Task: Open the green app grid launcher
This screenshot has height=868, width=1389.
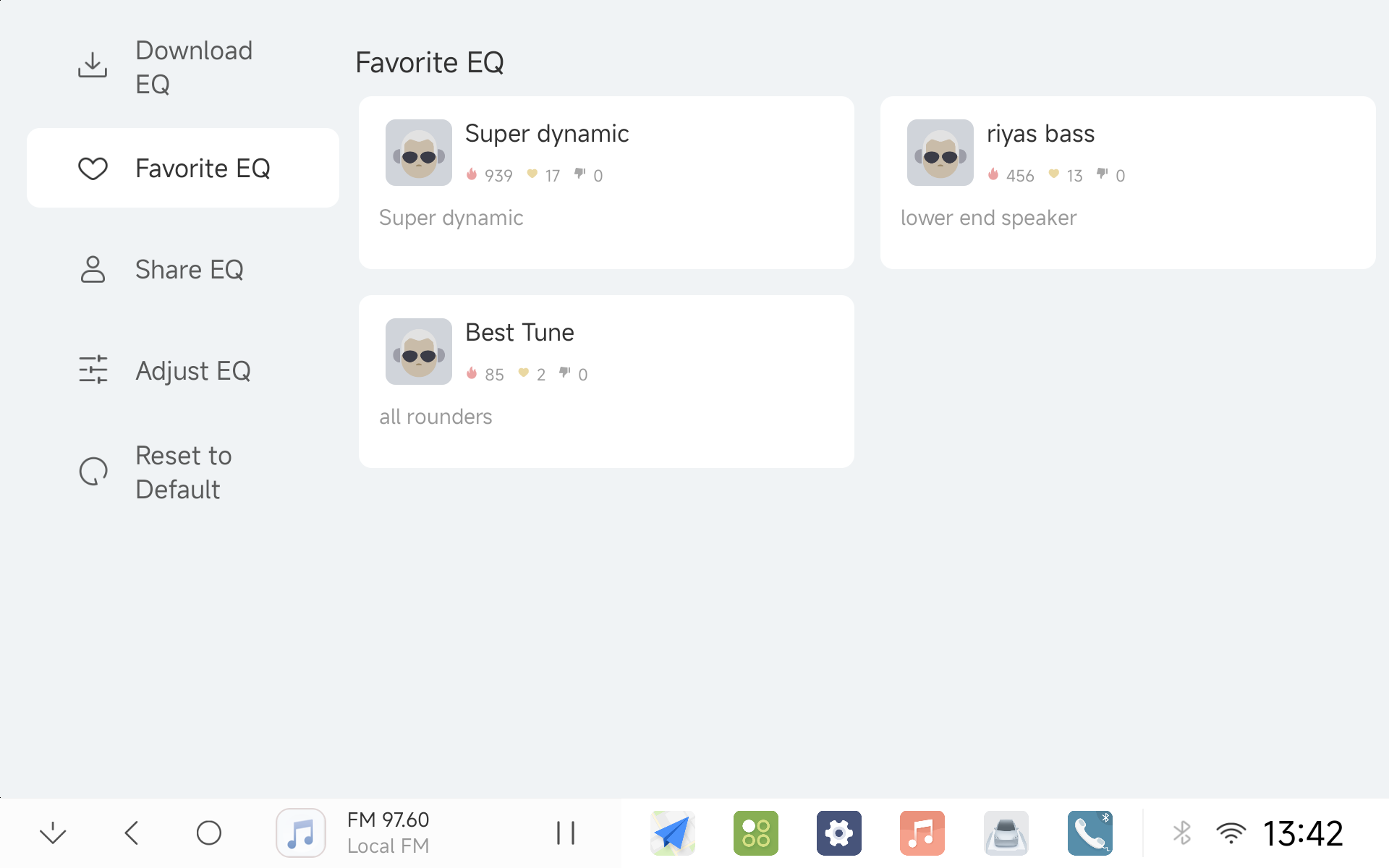Action: coord(755,833)
